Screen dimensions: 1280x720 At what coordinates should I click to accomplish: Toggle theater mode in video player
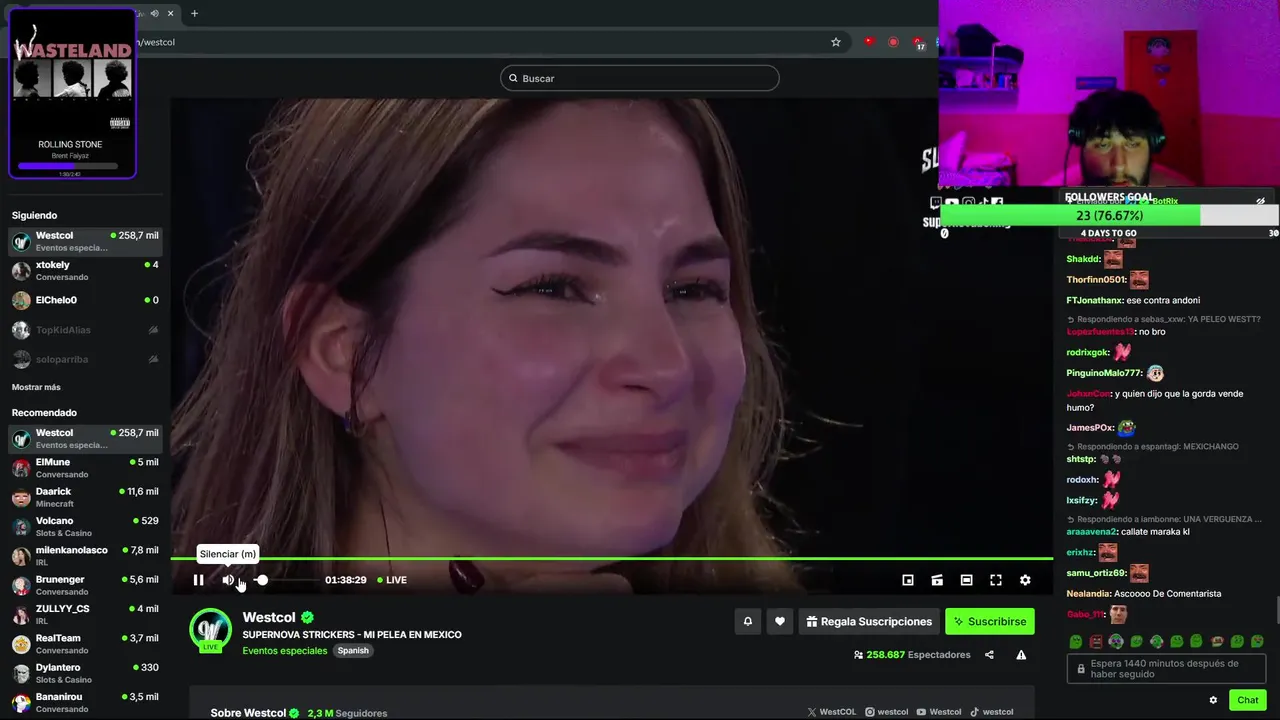click(x=966, y=580)
